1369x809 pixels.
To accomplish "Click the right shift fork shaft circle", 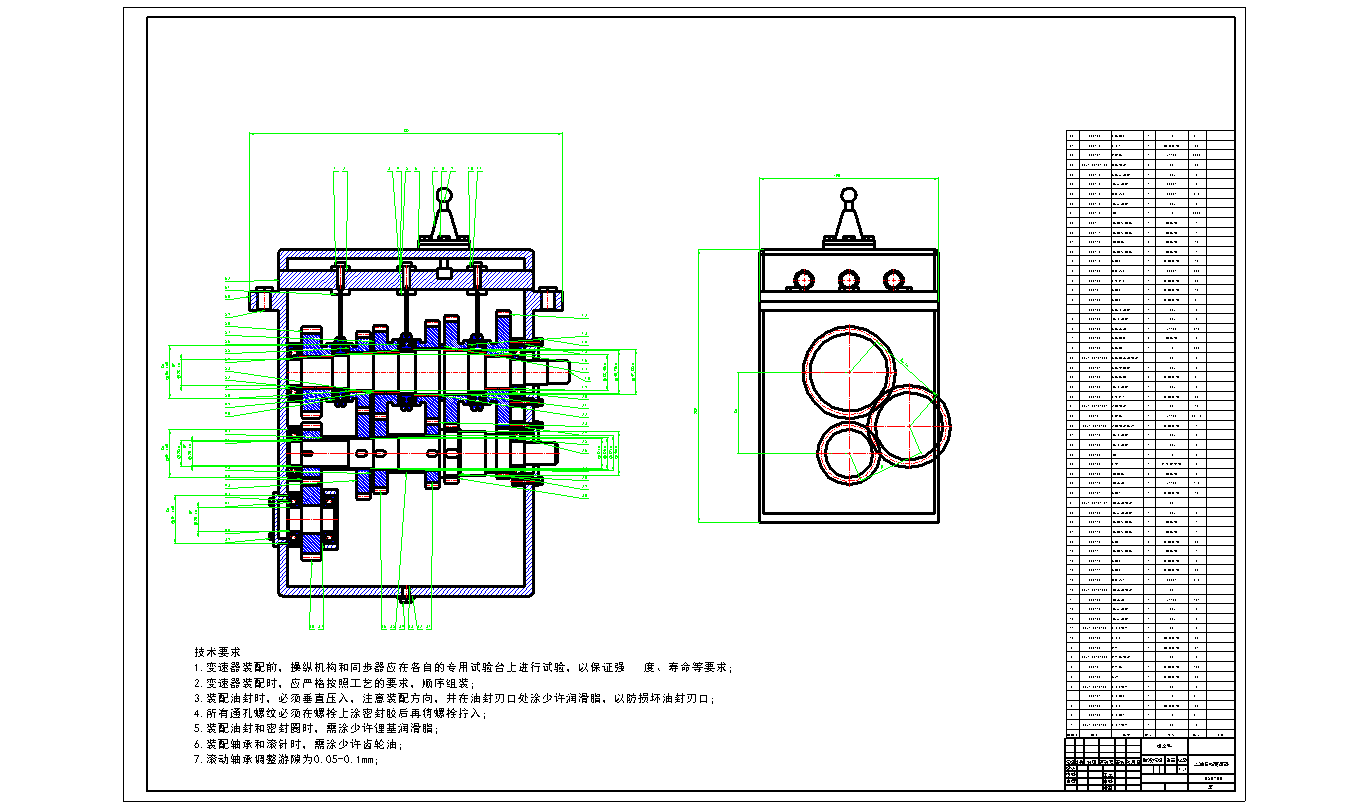I will pos(893,280).
